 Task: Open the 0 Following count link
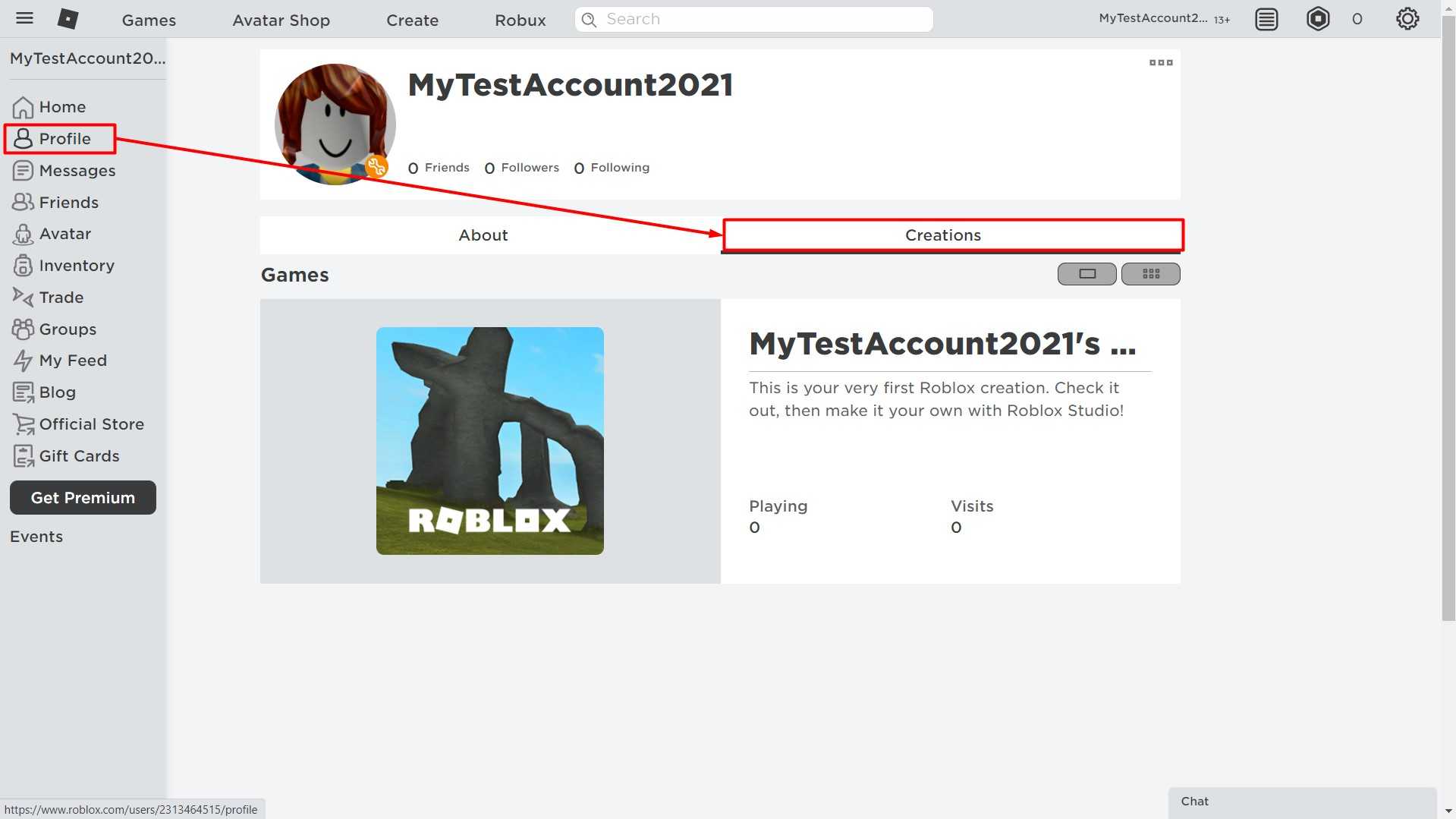(x=612, y=168)
